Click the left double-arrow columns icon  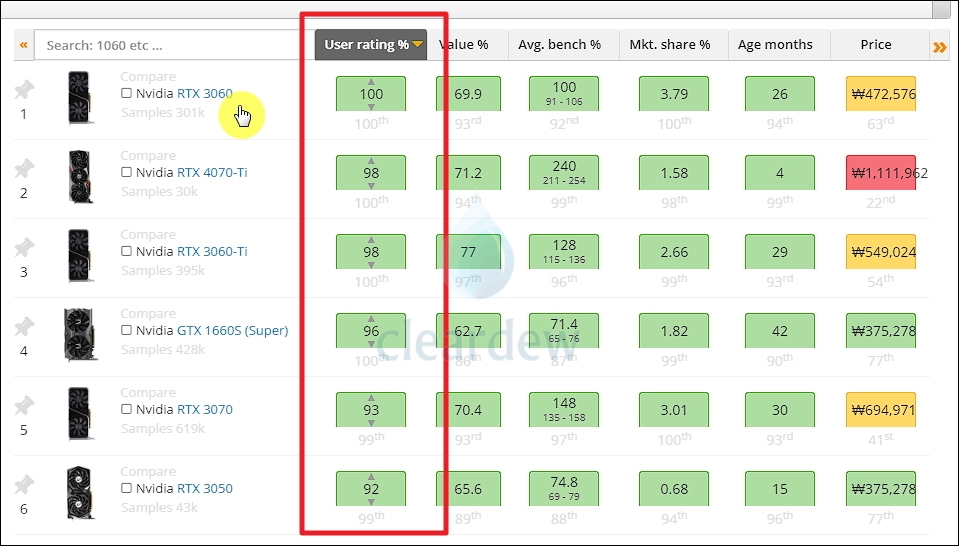click(x=24, y=45)
